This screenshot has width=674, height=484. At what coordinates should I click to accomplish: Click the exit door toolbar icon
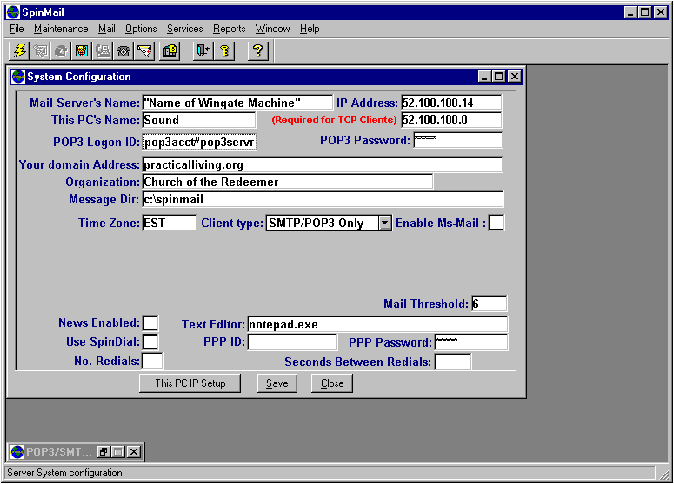pyautogui.click(x=203, y=51)
